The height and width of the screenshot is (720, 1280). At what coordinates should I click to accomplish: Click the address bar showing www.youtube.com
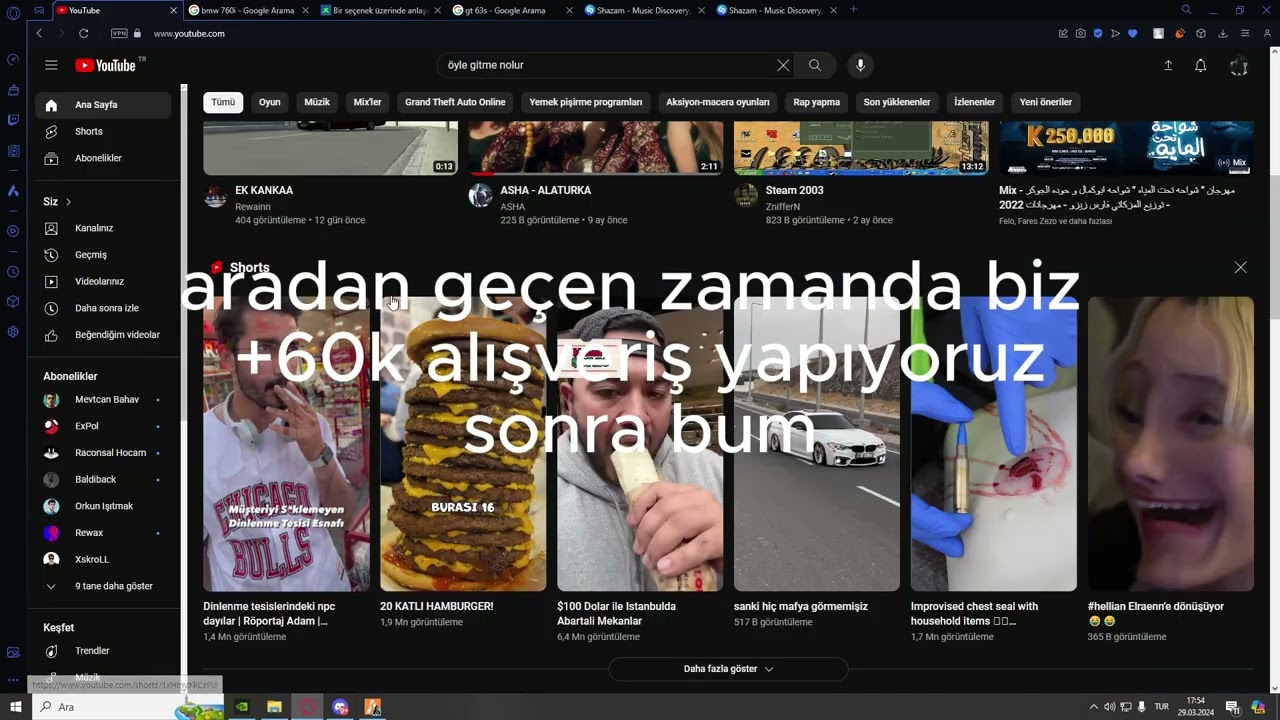click(x=189, y=33)
